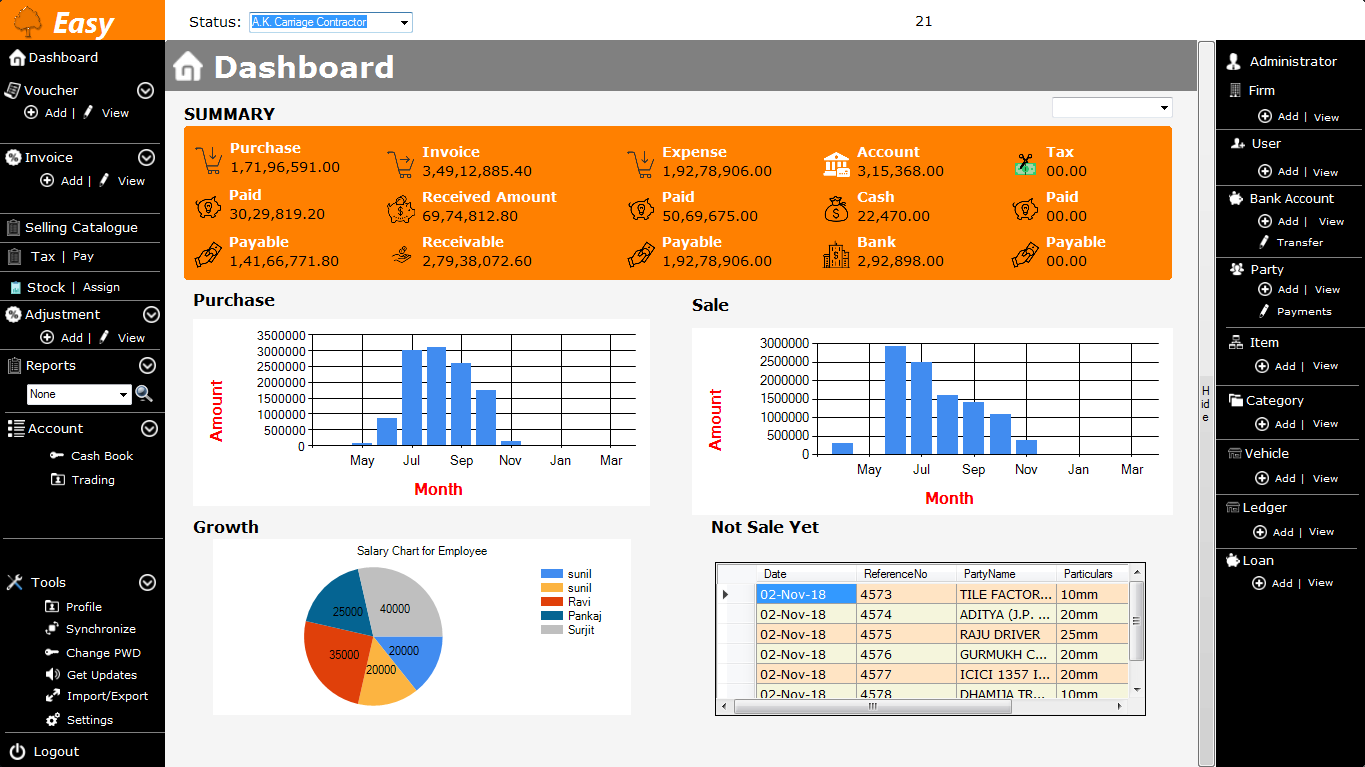Click the Administrator icon in right panel

1235,61
